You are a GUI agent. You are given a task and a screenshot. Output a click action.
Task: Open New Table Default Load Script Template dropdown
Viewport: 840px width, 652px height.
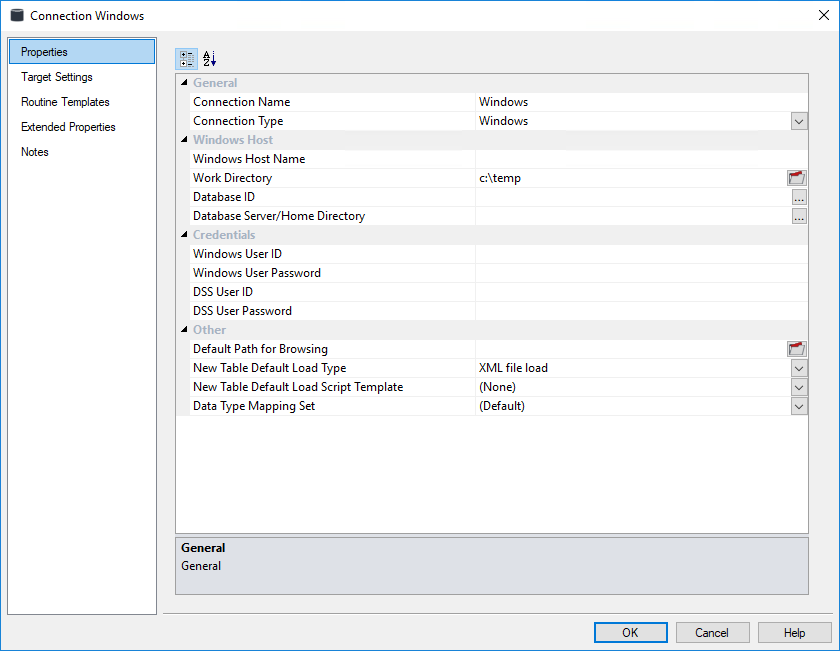coord(799,387)
